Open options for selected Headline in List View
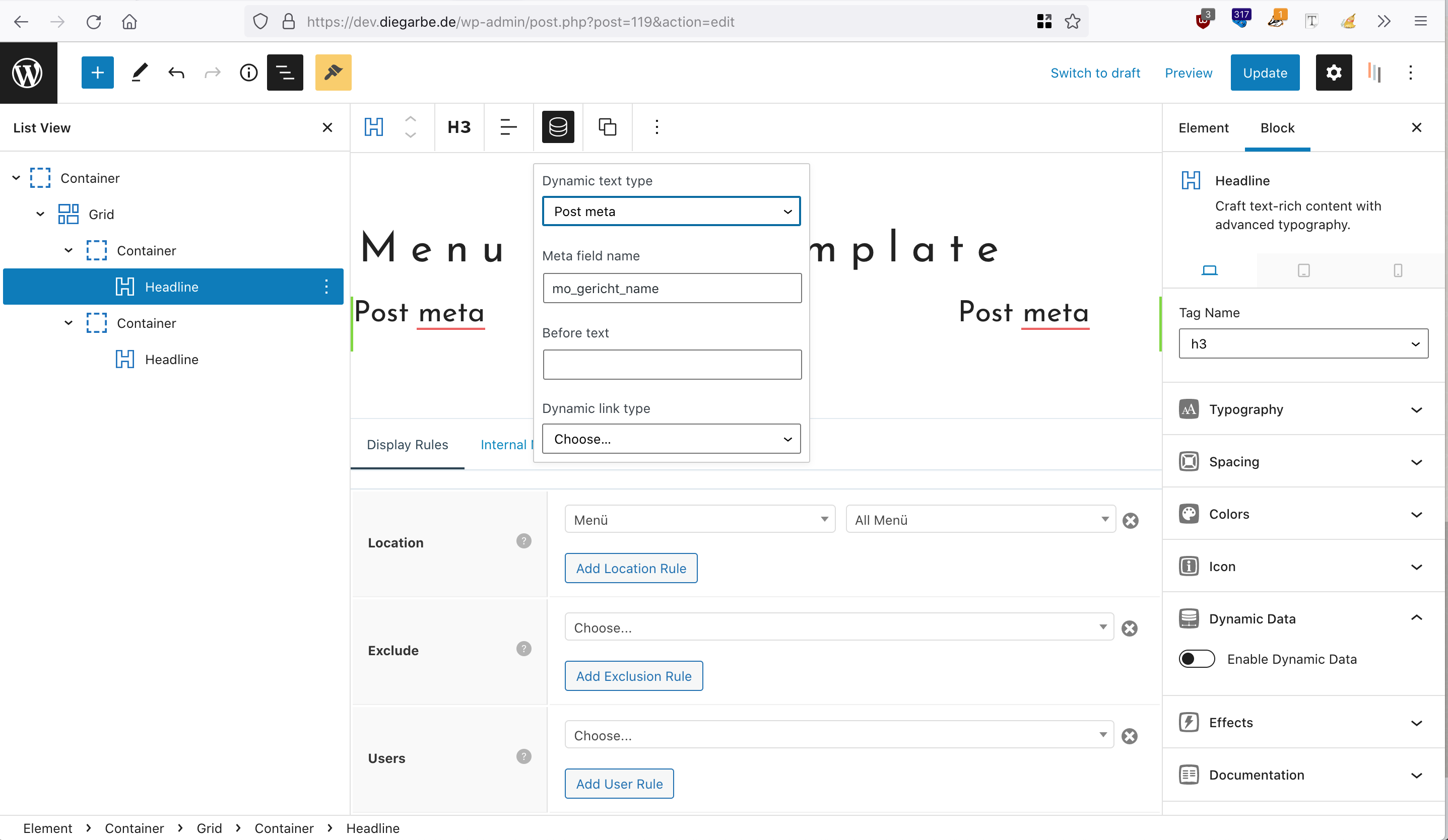 pyautogui.click(x=326, y=287)
